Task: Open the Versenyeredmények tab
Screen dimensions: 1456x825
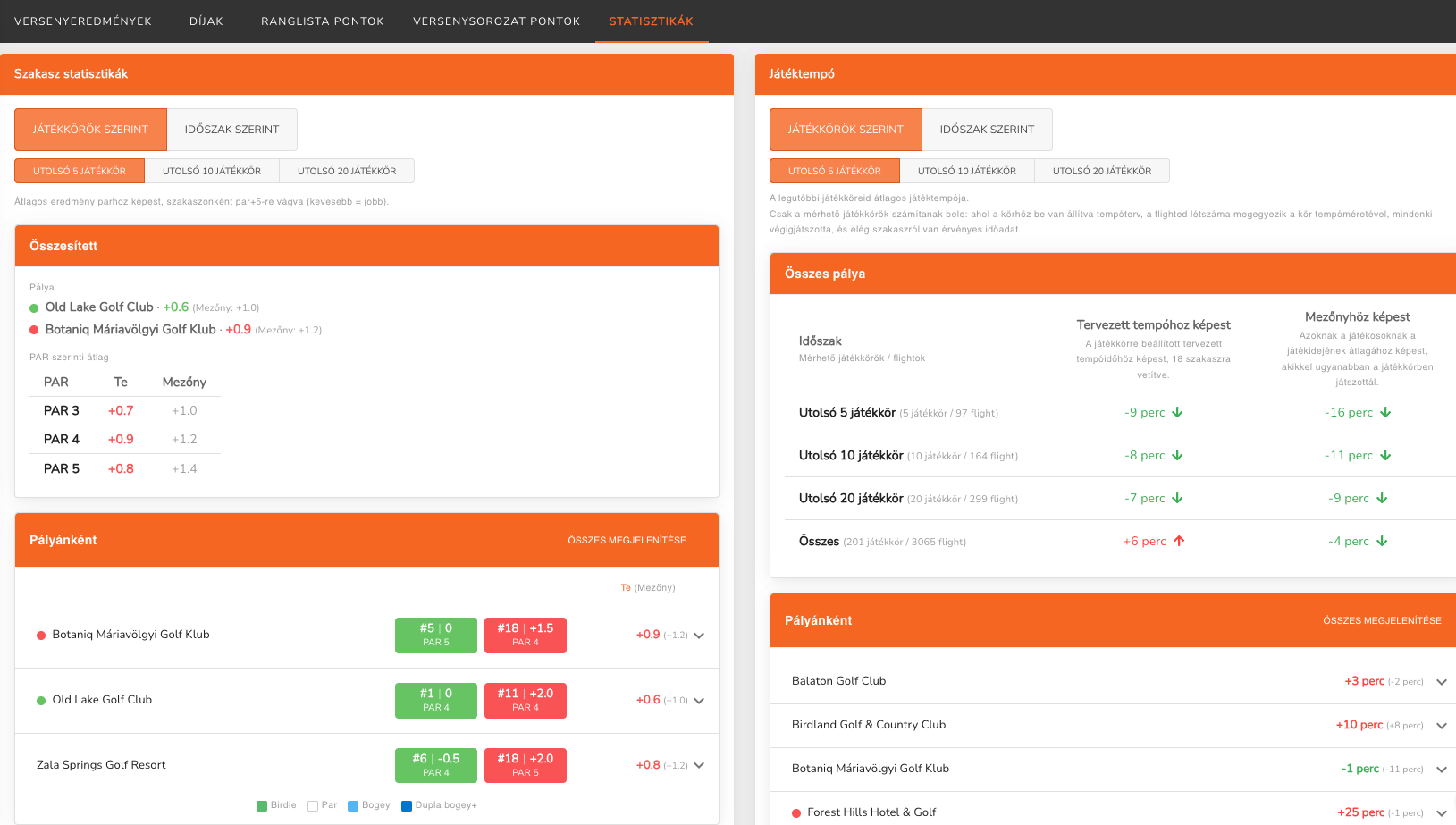Action: tap(83, 21)
